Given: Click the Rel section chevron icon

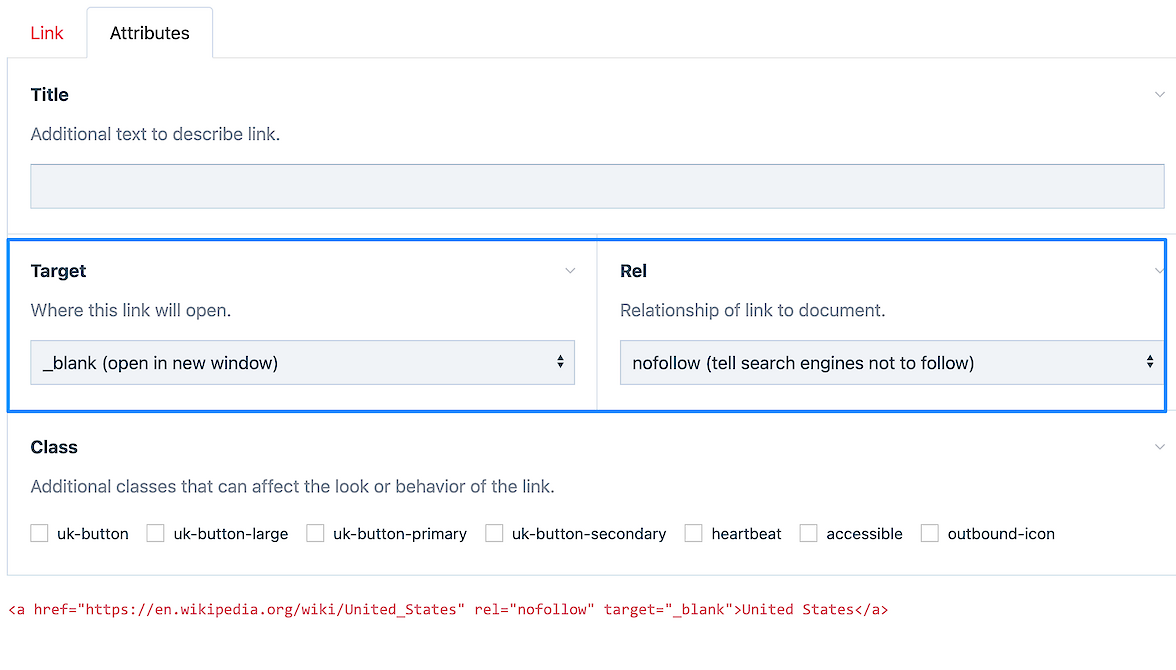Looking at the screenshot, I should (x=1159, y=271).
